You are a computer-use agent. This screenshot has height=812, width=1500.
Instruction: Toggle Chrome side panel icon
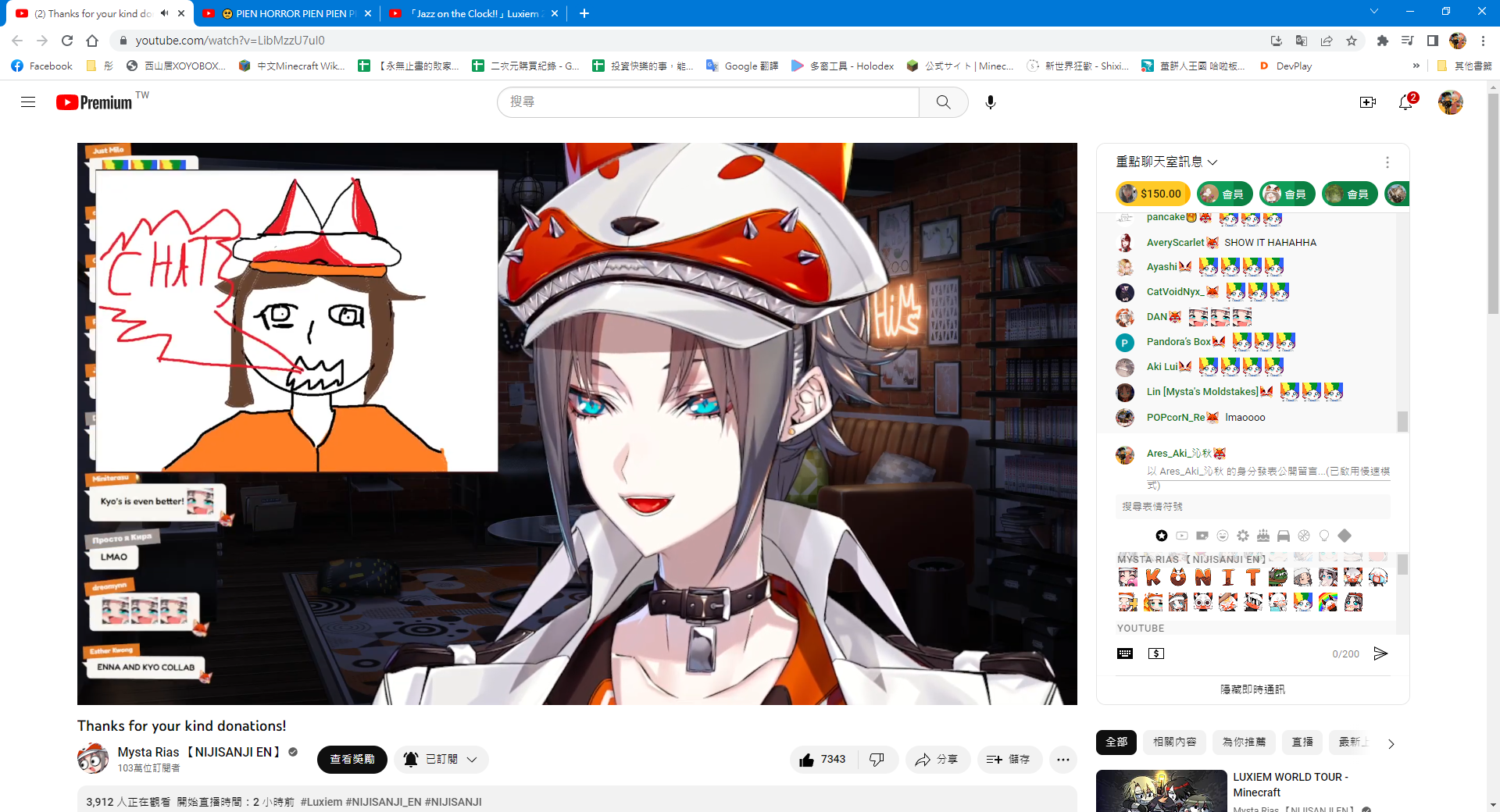point(1433,41)
